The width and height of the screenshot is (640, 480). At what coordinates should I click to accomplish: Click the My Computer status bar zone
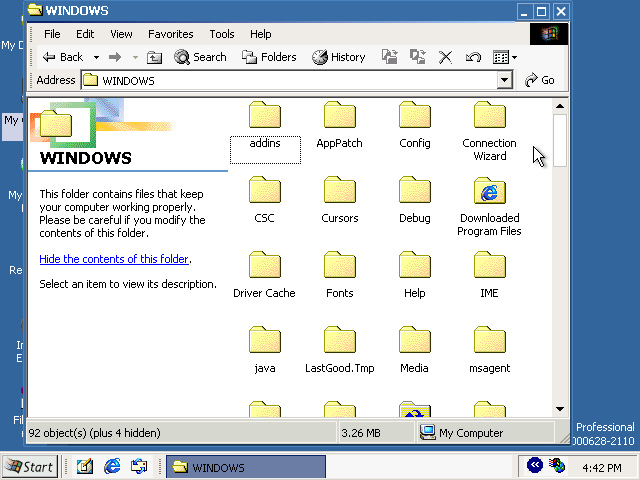tap(486, 433)
